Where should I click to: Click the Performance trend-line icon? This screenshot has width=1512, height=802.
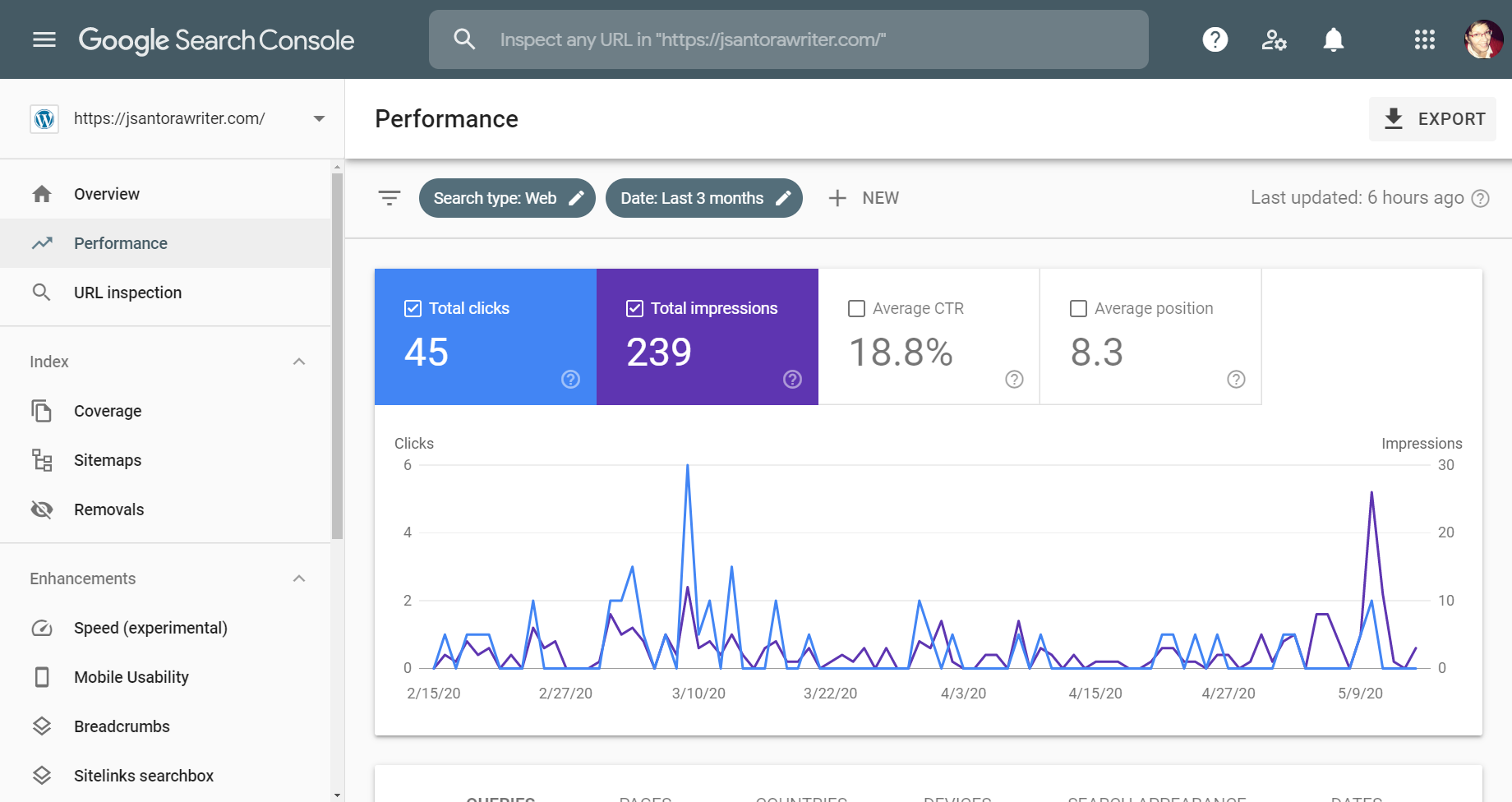tap(42, 243)
